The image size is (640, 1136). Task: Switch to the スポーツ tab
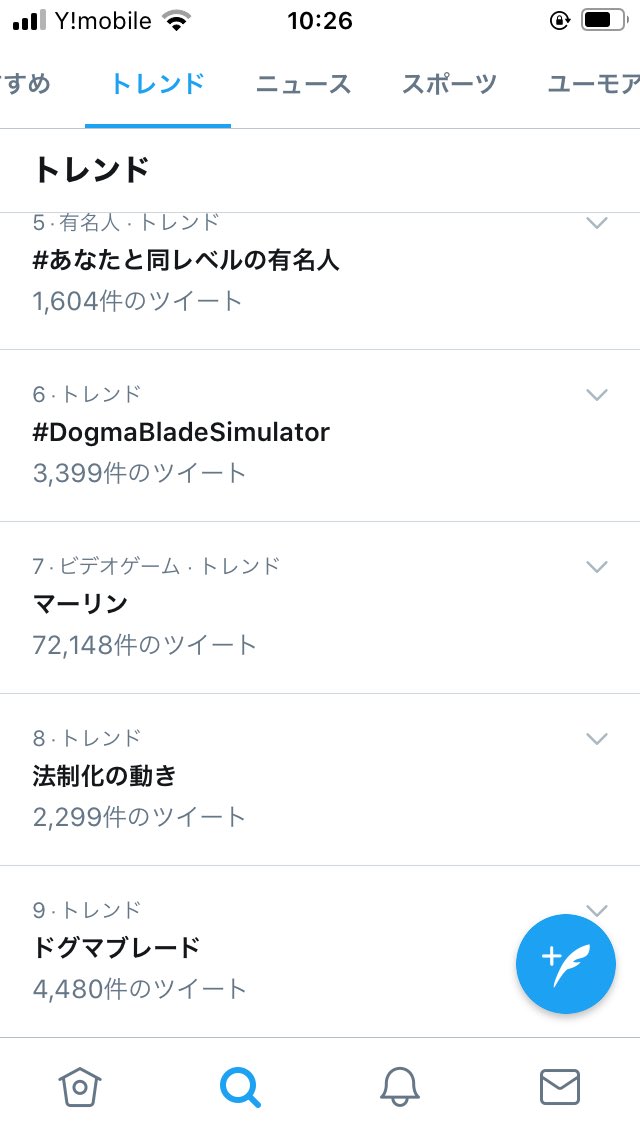tap(449, 84)
